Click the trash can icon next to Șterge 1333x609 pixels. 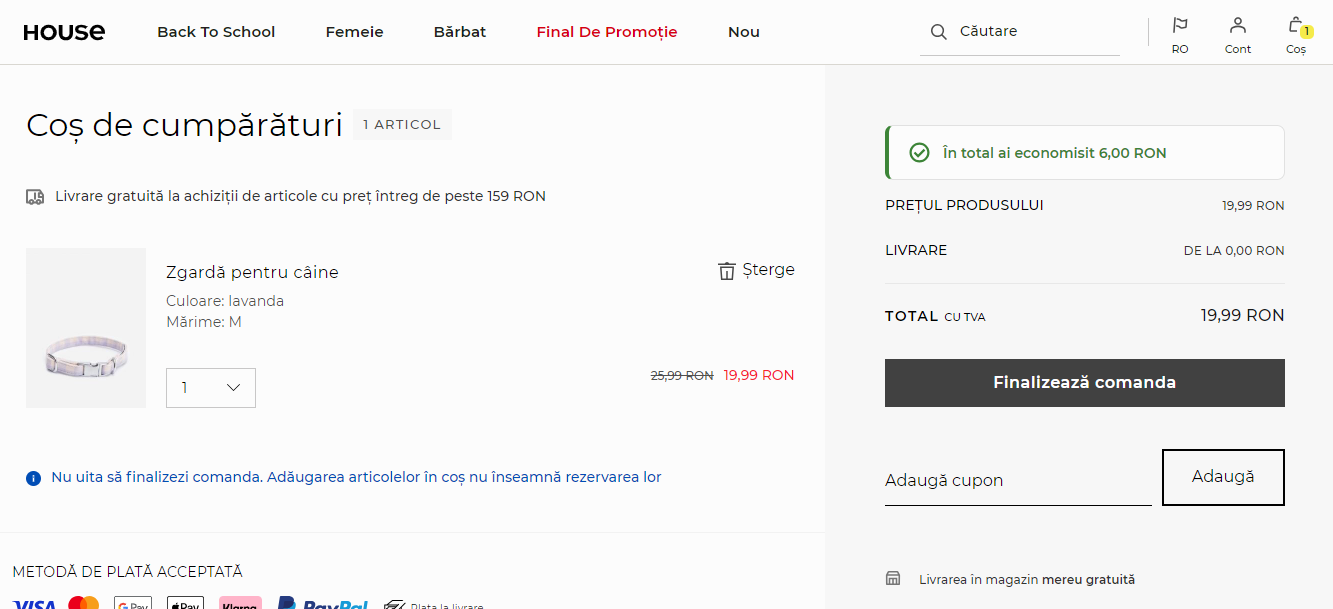(727, 271)
